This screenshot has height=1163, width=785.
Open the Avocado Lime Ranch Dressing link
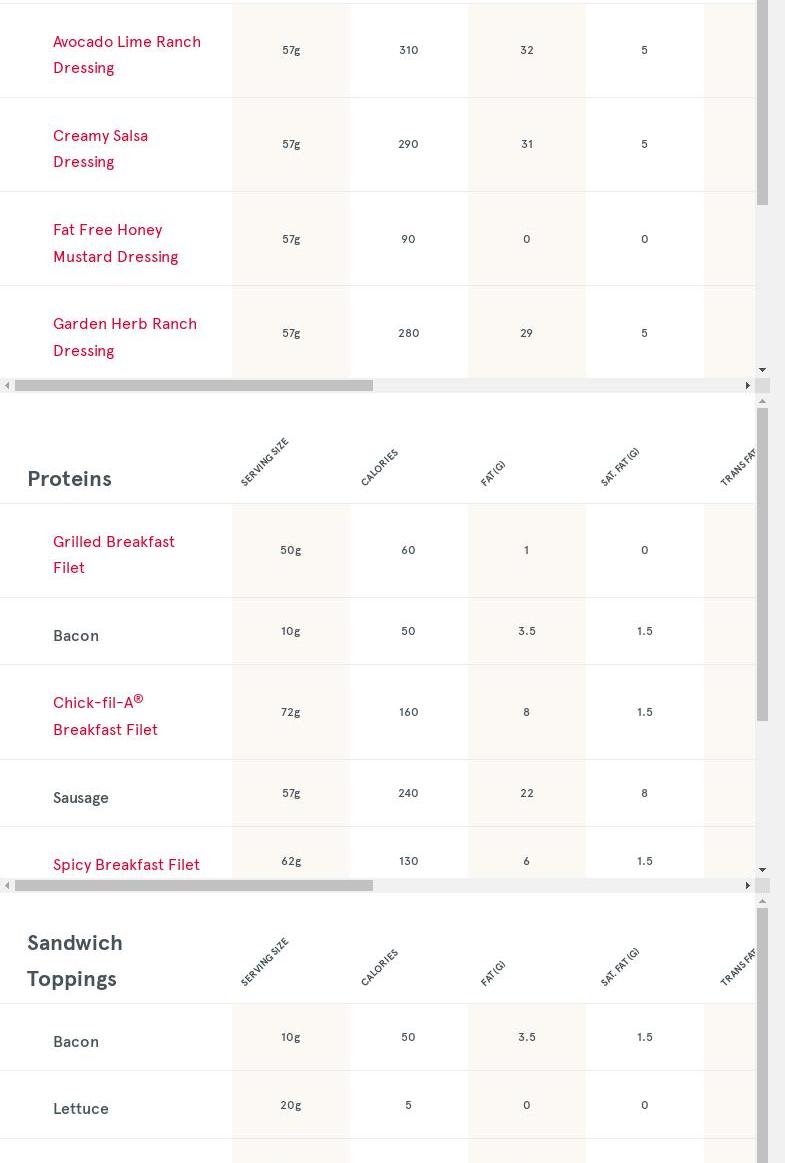coord(126,55)
